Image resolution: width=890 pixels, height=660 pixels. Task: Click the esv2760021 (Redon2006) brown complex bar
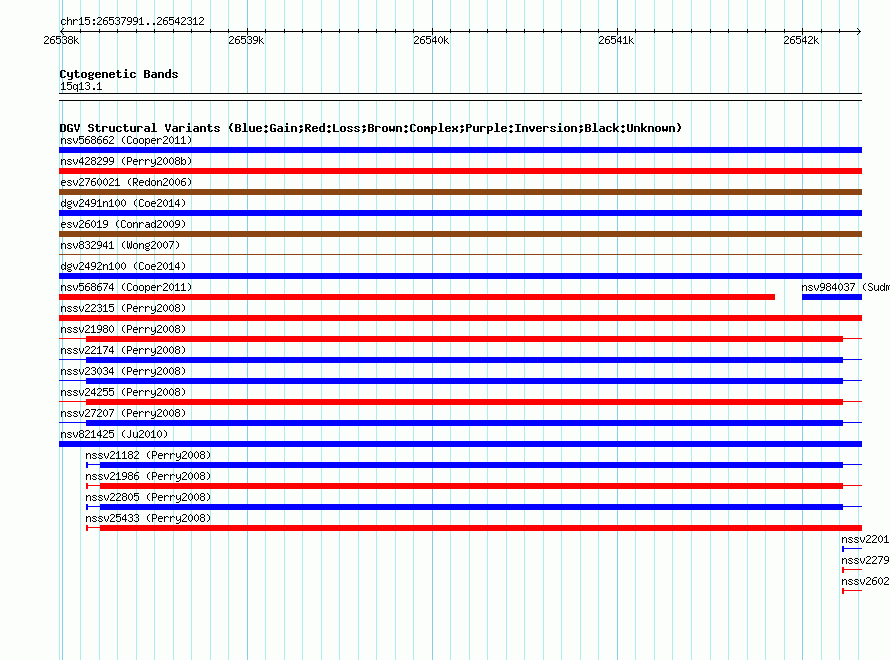[460, 192]
